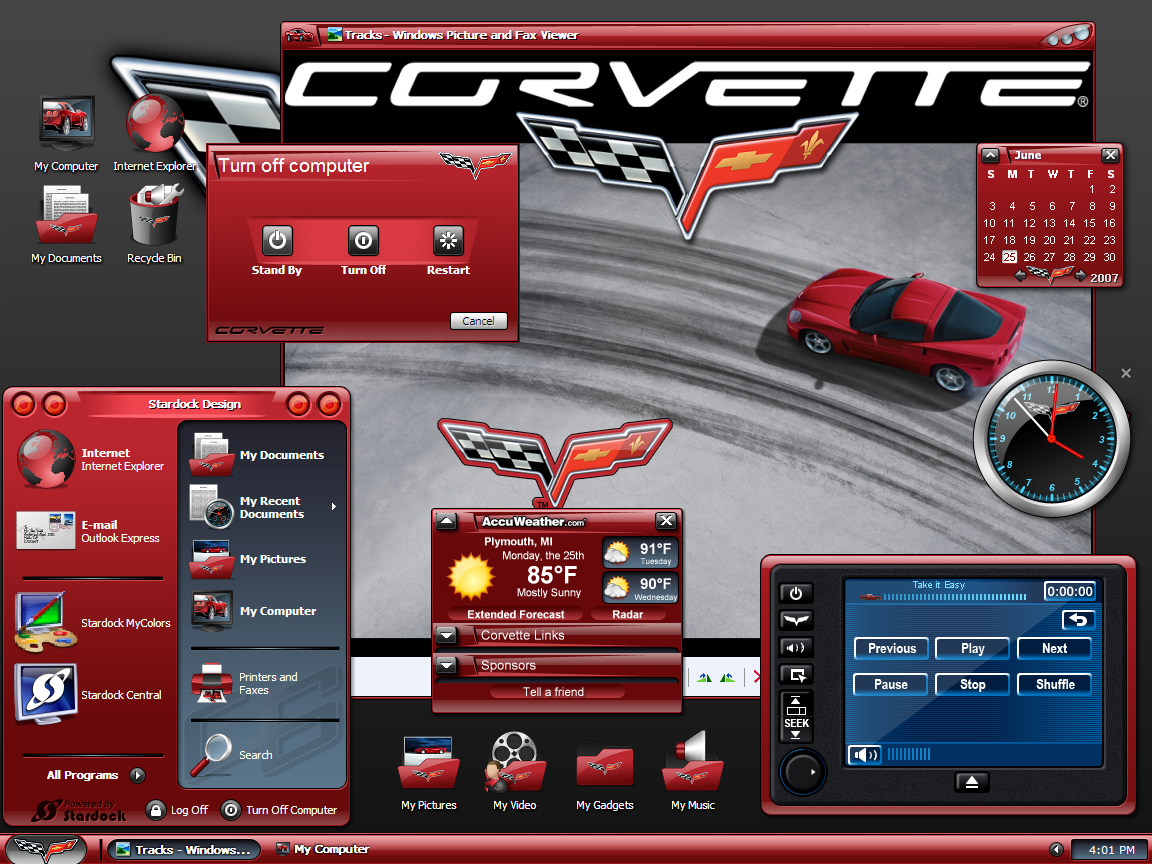Screen dimensions: 1152x864
Task: Cancel the Turn off computer dialog
Action: pyautogui.click(x=478, y=321)
